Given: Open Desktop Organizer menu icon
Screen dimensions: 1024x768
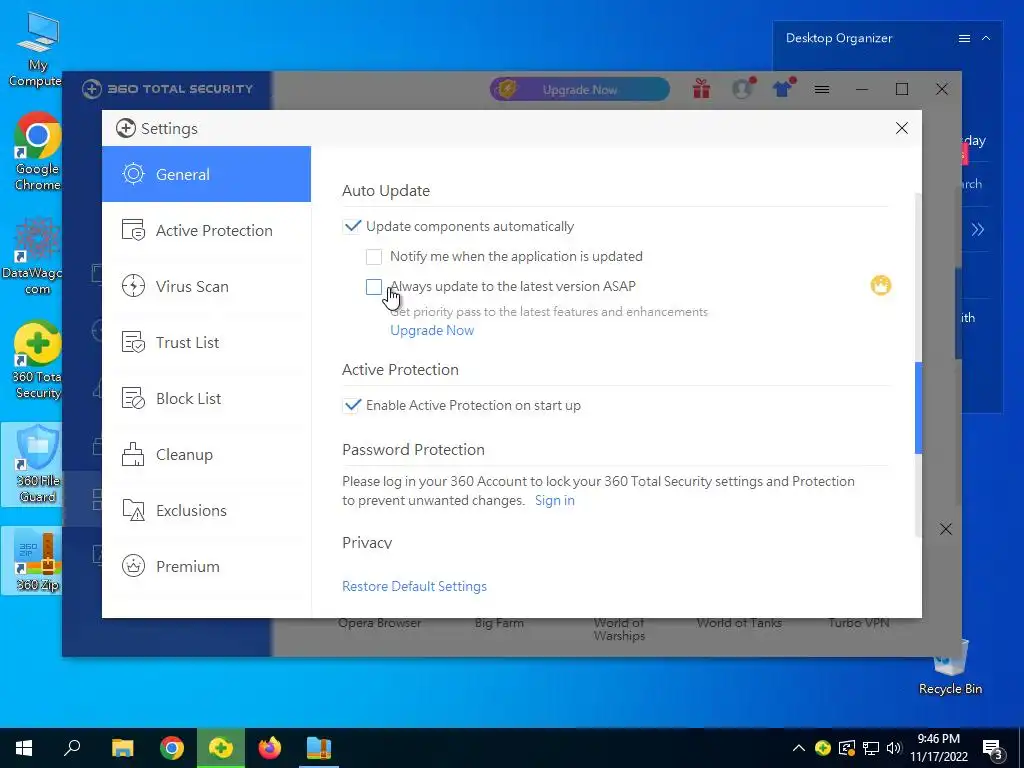Looking at the screenshot, I should 964,39.
